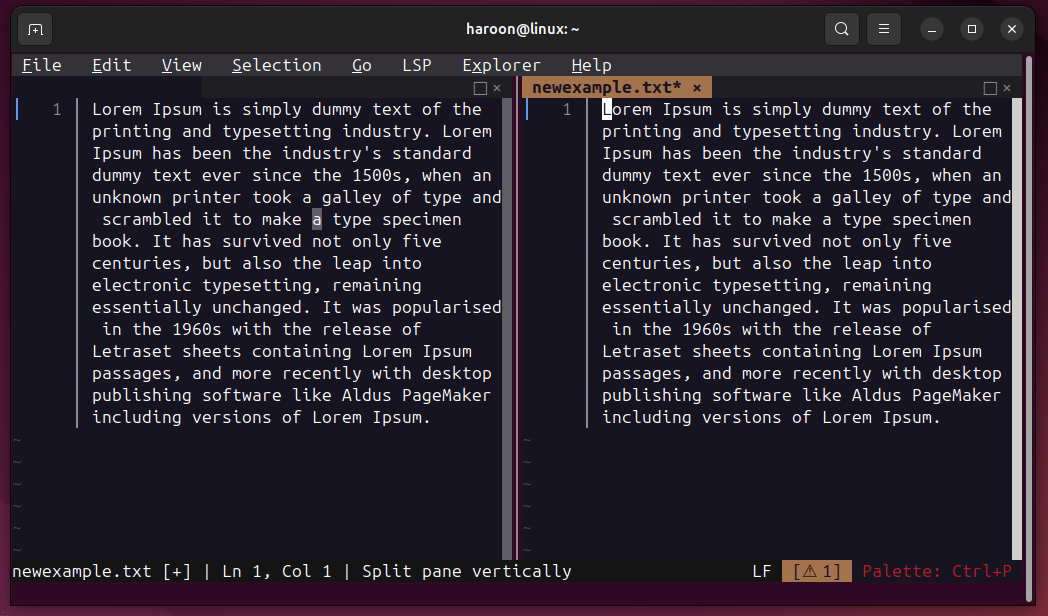Expand the Selection menu

[276, 65]
